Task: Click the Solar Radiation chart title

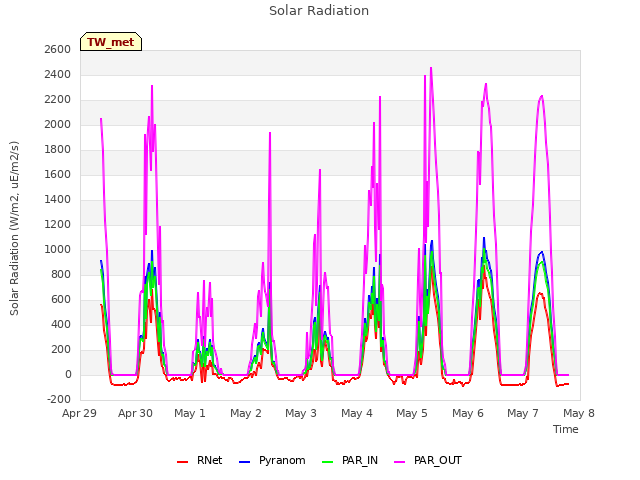Action: pyautogui.click(x=319, y=11)
